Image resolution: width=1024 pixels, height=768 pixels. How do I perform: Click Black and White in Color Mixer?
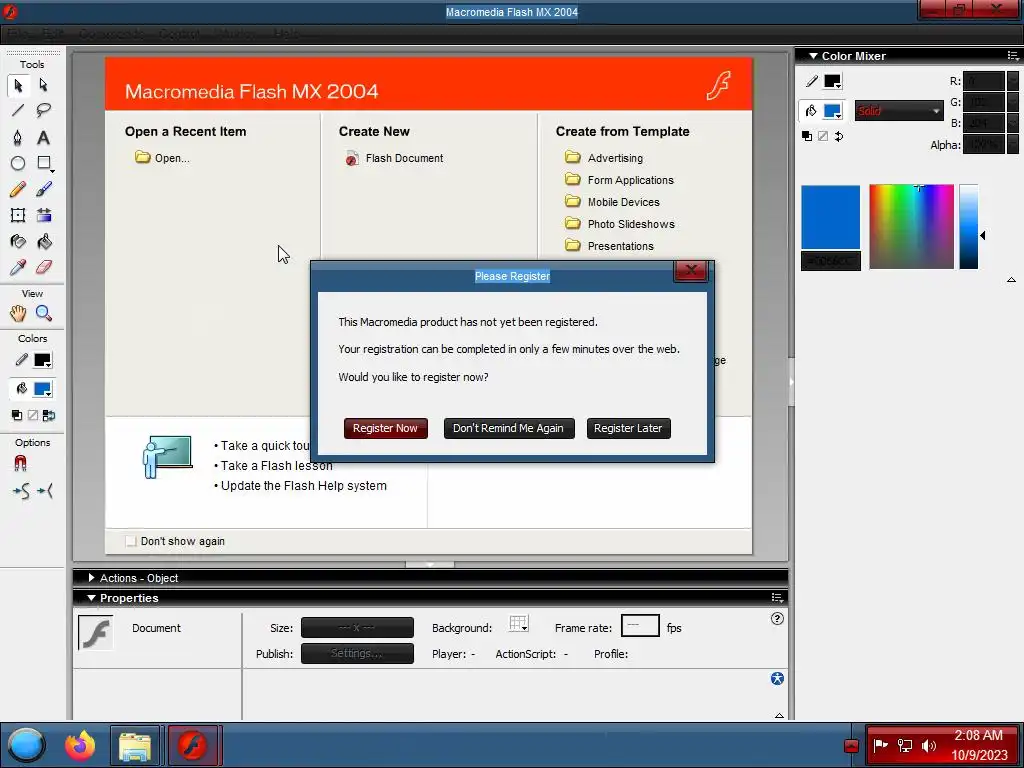[x=807, y=136]
